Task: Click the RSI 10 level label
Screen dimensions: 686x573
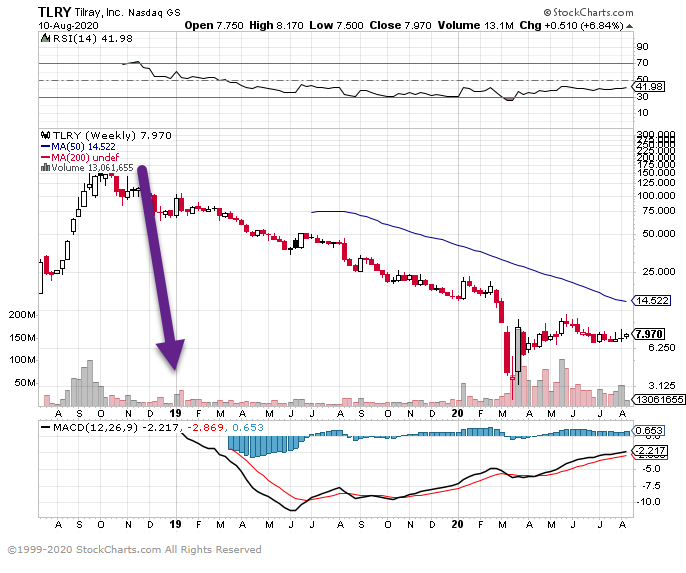Action: click(x=642, y=113)
